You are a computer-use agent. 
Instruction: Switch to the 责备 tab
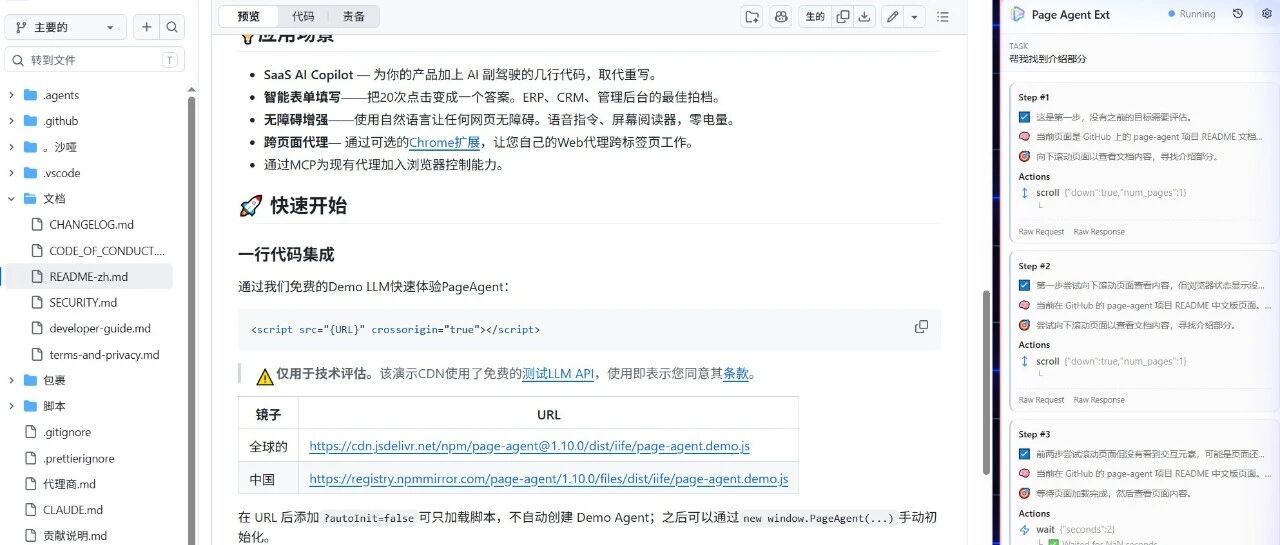click(354, 16)
